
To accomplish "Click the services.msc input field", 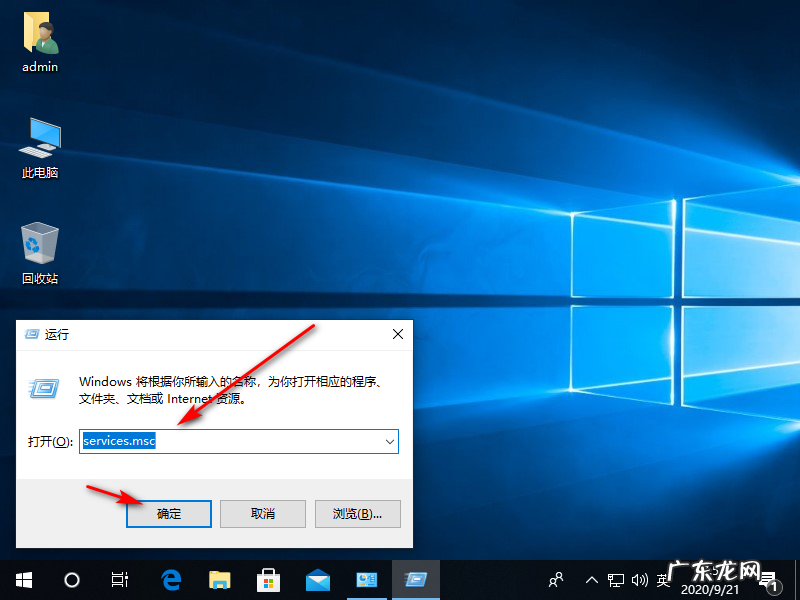I will pyautogui.click(x=230, y=441).
